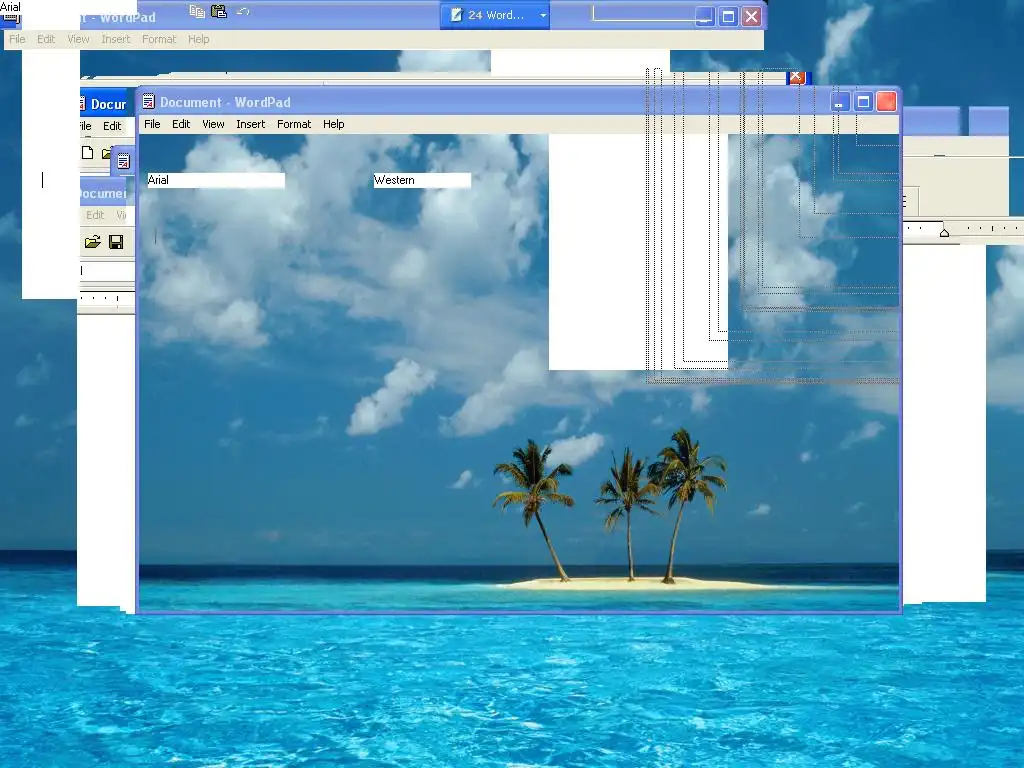The image size is (1024, 768).
Task: Click the indent marker on the right window's ruler
Action: tap(944, 232)
